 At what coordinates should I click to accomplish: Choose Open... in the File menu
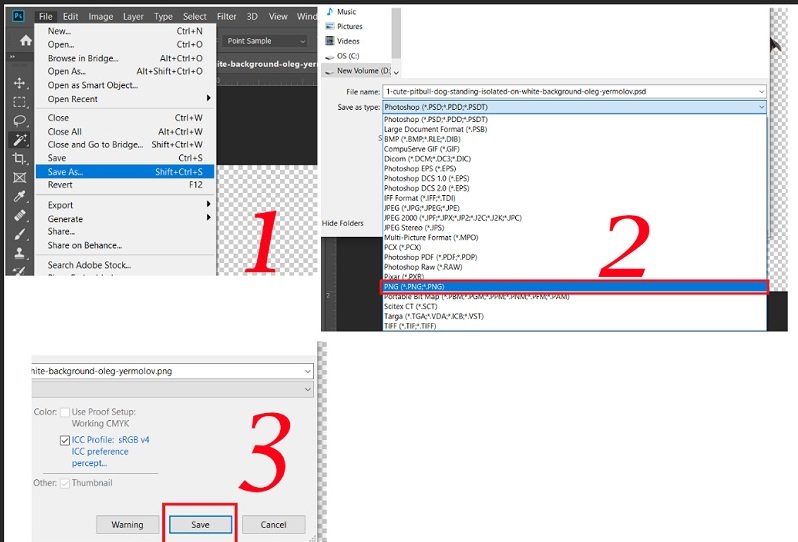point(125,44)
